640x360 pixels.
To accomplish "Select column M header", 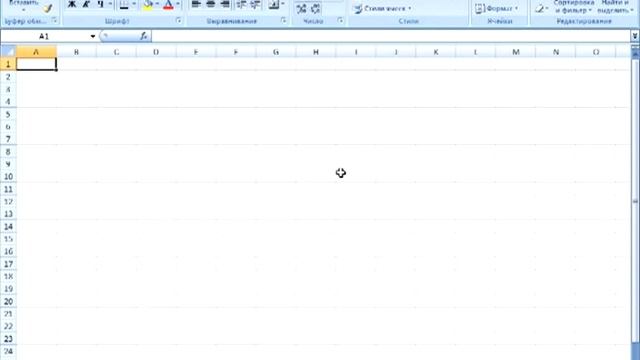I will (x=516, y=52).
